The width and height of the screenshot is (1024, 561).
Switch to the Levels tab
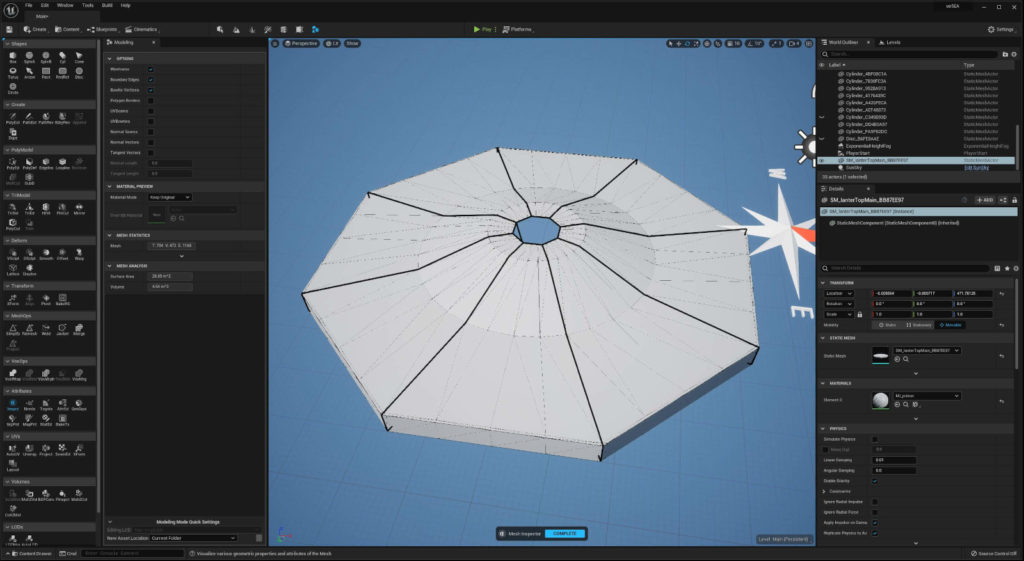pos(890,42)
